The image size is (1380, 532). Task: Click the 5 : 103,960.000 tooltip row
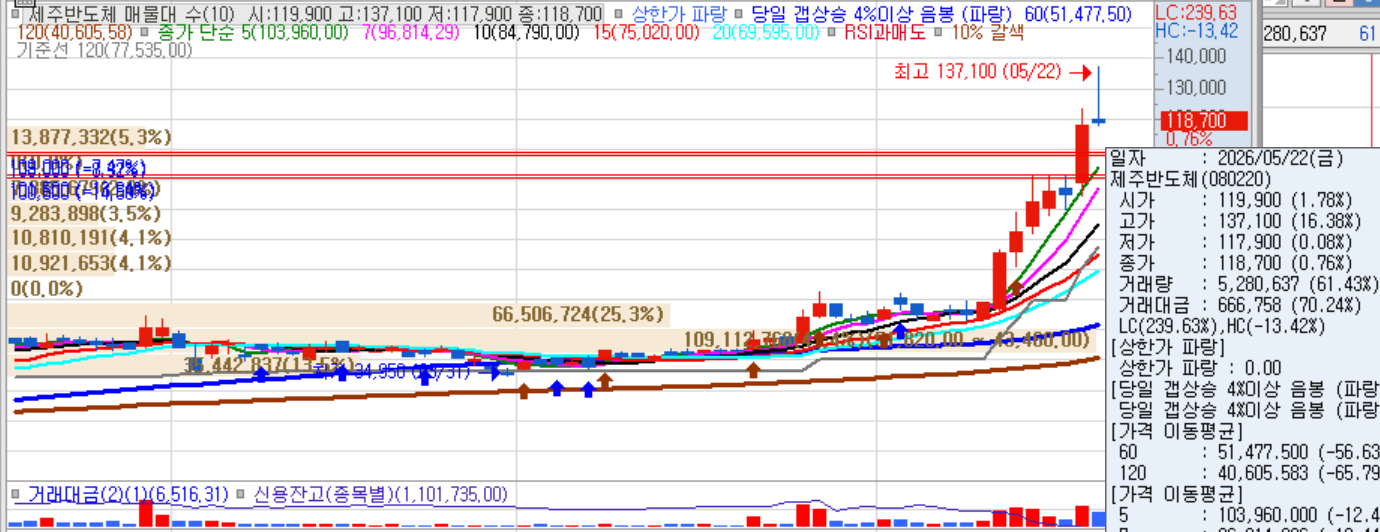[1247, 515]
